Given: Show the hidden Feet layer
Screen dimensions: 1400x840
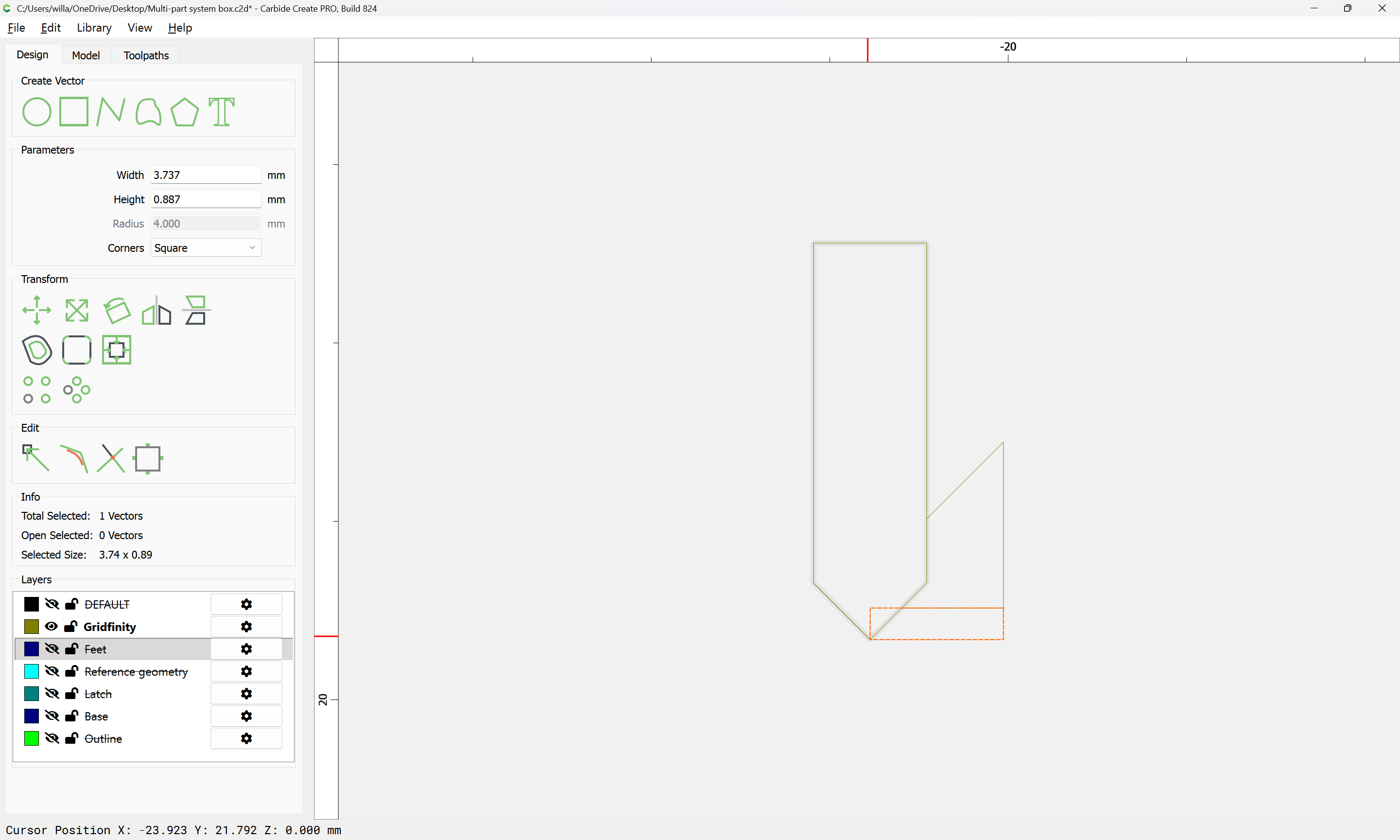Looking at the screenshot, I should point(52,648).
